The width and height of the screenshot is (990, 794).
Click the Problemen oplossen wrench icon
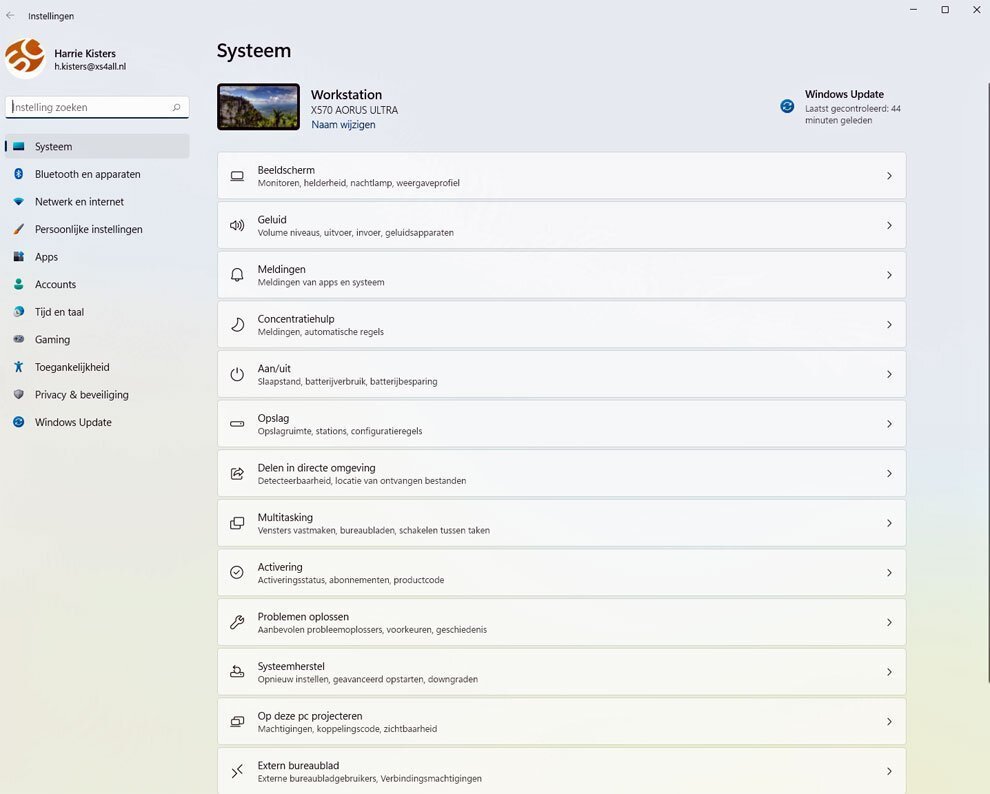point(237,622)
